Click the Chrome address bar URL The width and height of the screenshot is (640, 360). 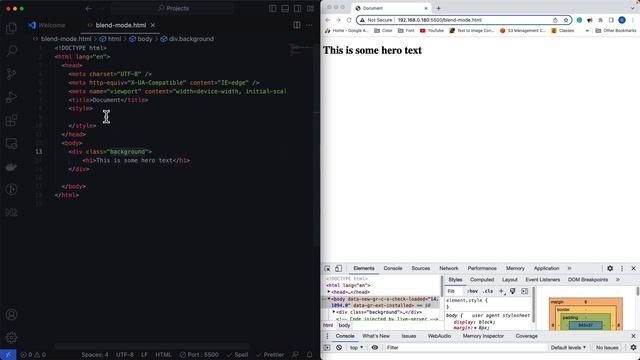440,20
